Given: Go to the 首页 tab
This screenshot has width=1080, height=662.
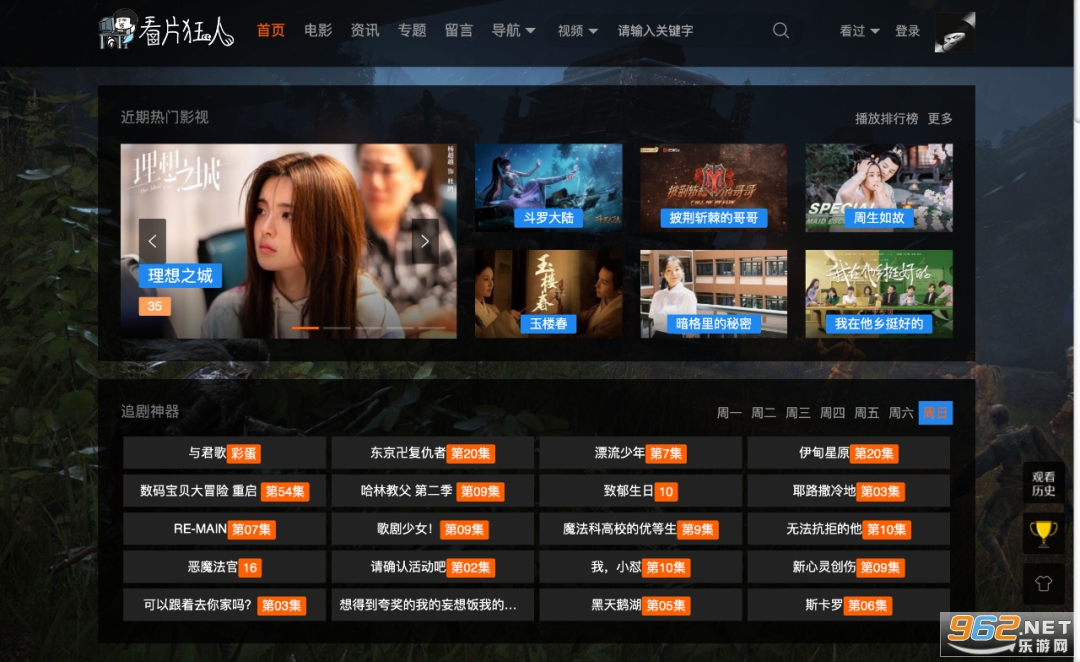Looking at the screenshot, I should [x=271, y=30].
